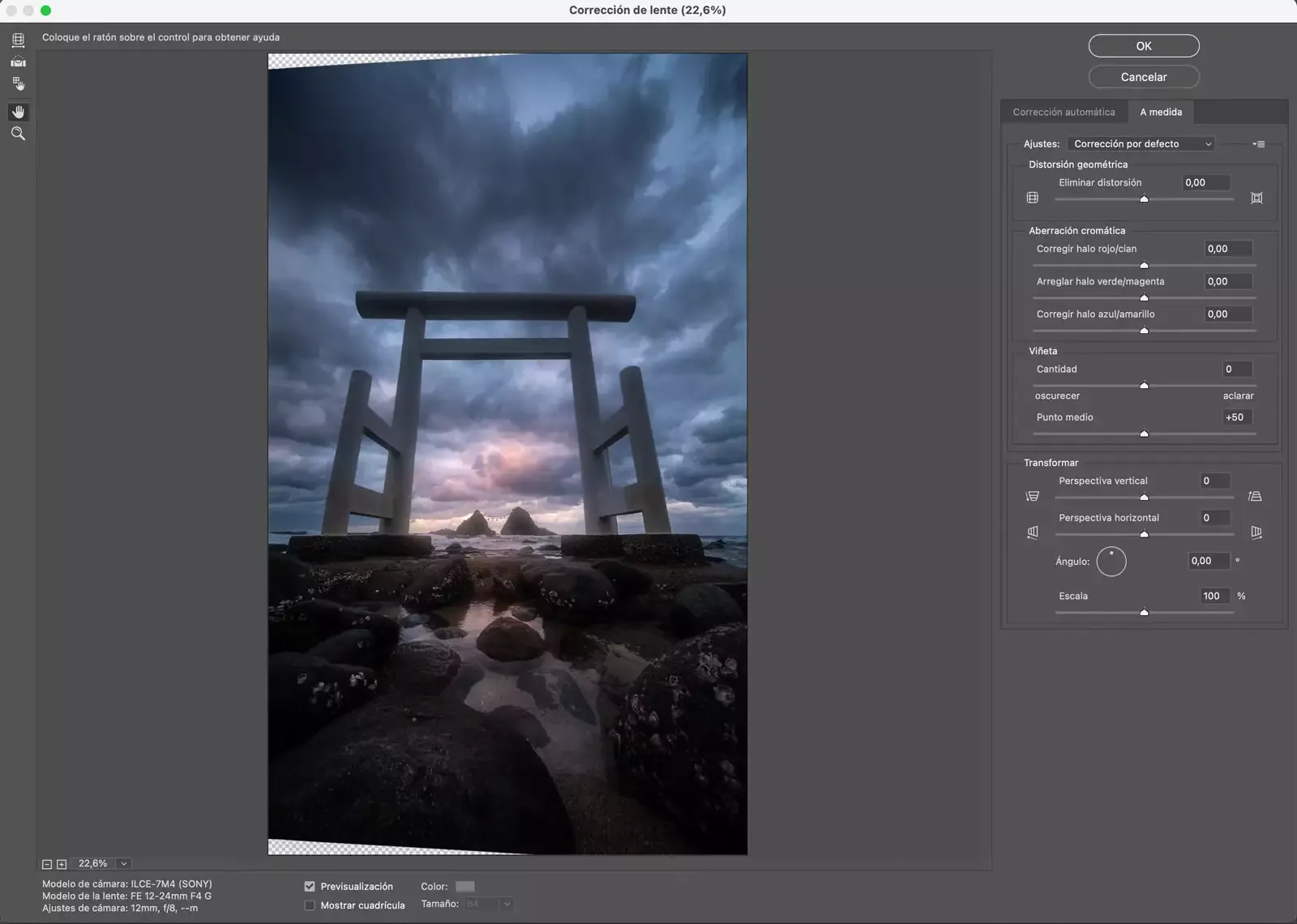Click the Ángulo value field
The height and width of the screenshot is (924, 1297).
(1209, 561)
